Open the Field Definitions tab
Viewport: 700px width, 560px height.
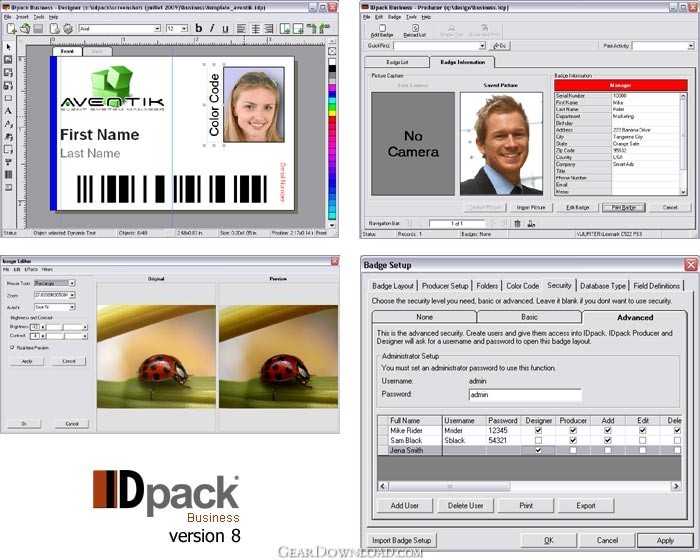[x=656, y=286]
